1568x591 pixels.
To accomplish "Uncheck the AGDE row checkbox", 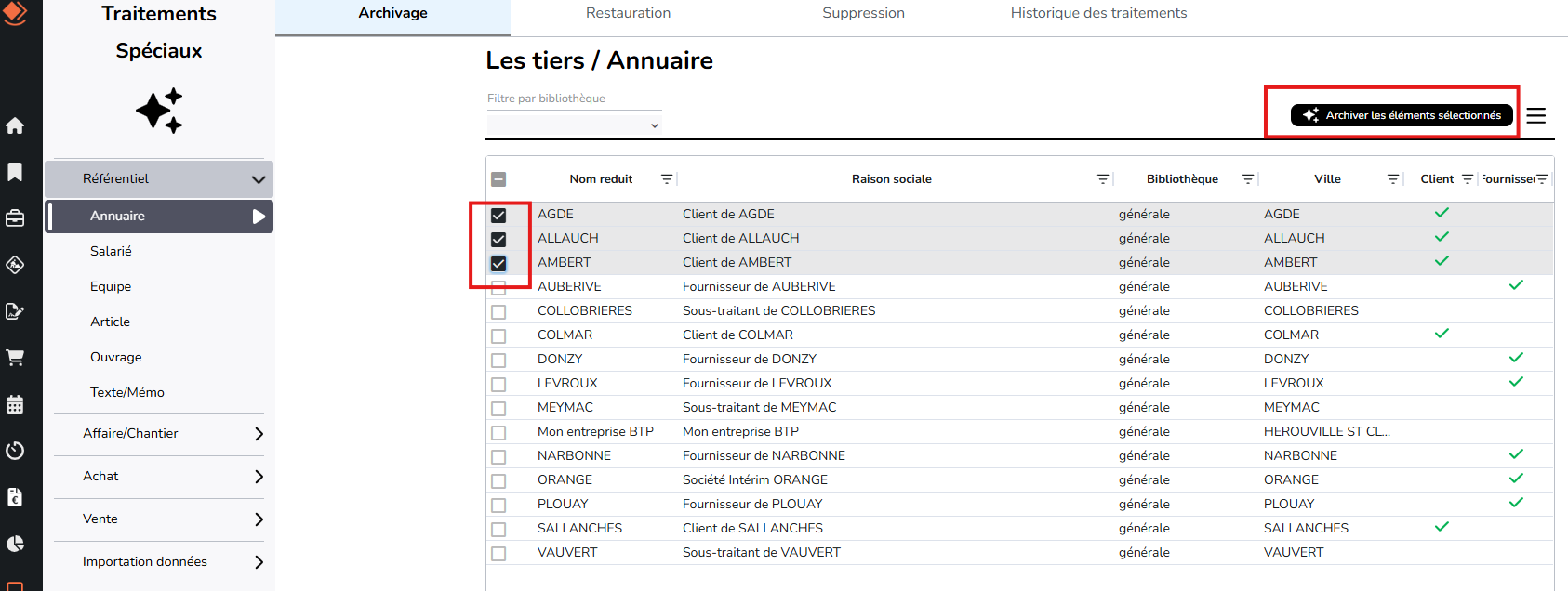I will [x=499, y=215].
